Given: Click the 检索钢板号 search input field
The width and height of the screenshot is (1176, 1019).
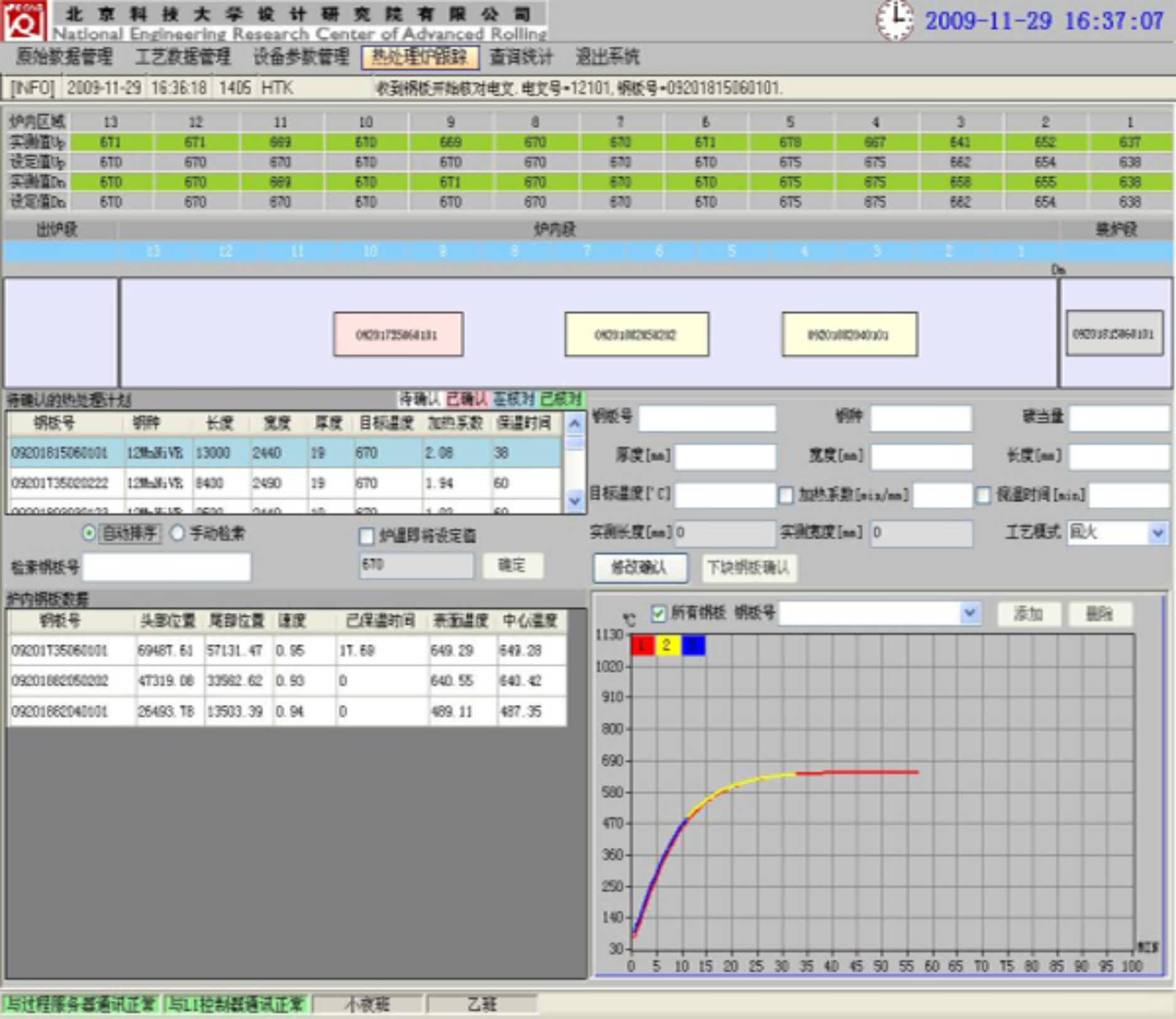Looking at the screenshot, I should coord(167,567).
